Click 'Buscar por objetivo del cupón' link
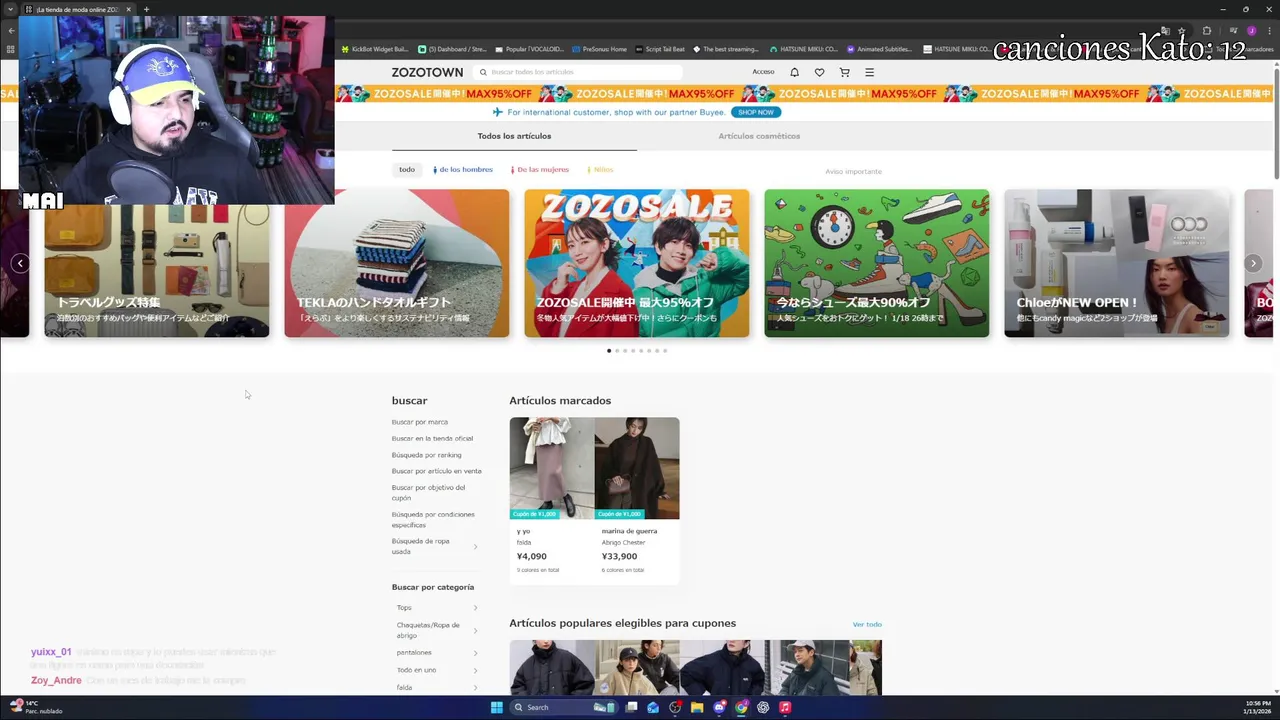Viewport: 1280px width, 720px height. (x=428, y=492)
